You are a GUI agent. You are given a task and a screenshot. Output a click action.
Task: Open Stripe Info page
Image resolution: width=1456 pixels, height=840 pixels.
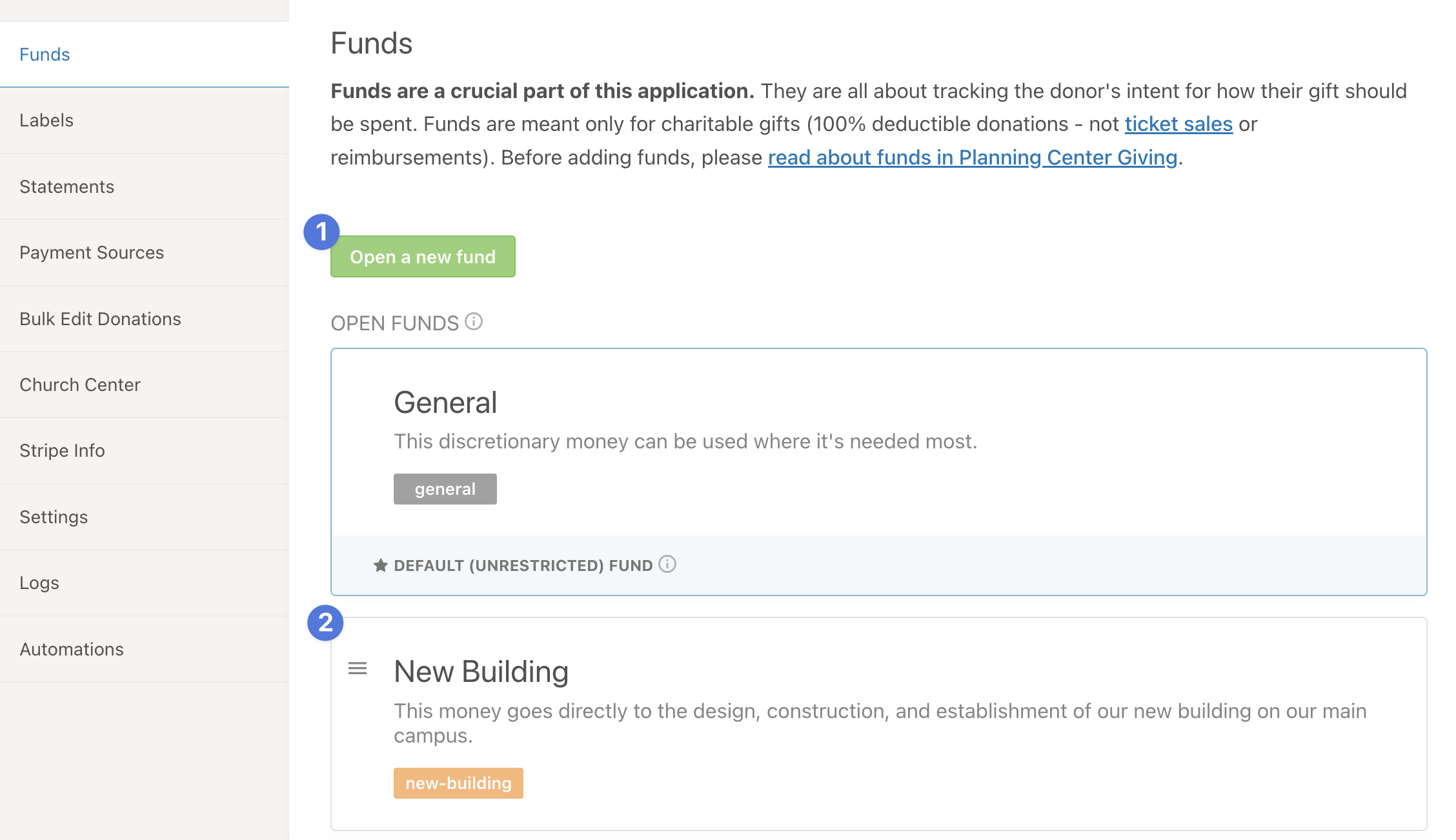pyautogui.click(x=144, y=451)
